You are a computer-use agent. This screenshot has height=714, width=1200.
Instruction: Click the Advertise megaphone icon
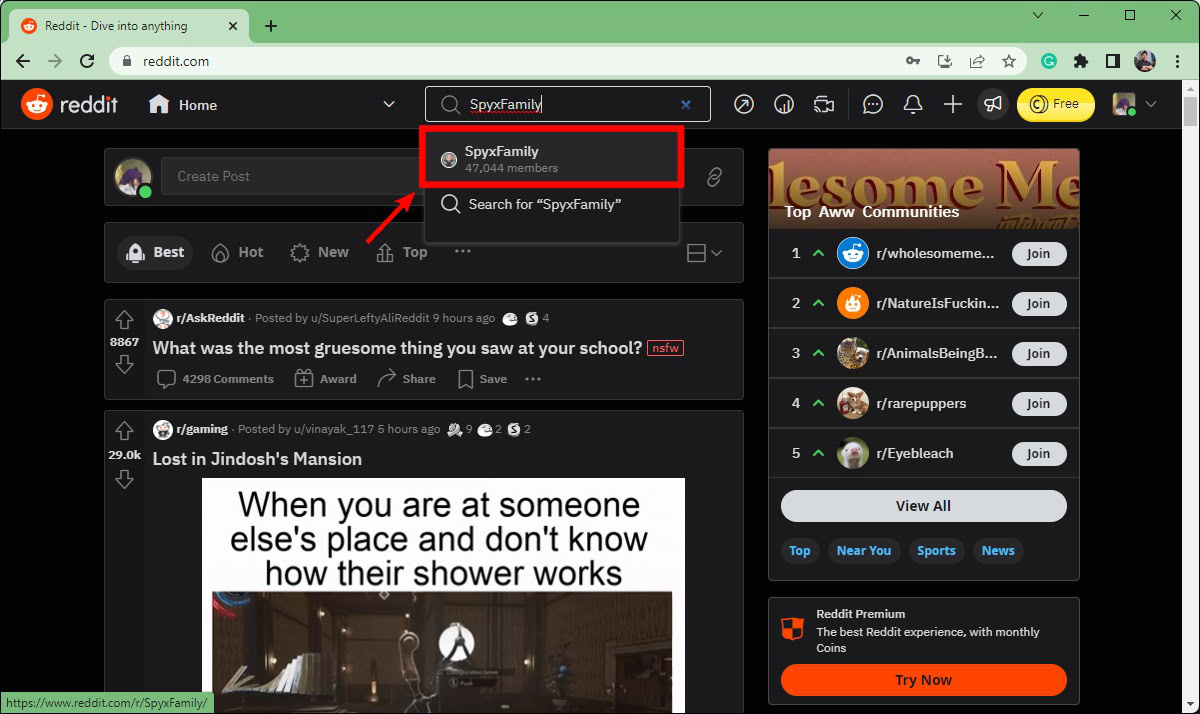[x=992, y=104]
